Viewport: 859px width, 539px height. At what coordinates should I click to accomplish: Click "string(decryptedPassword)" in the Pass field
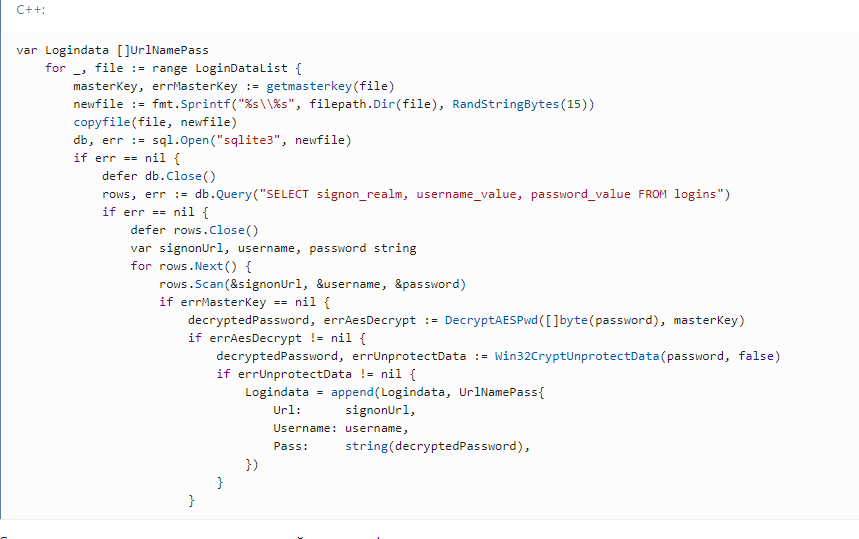point(434,446)
